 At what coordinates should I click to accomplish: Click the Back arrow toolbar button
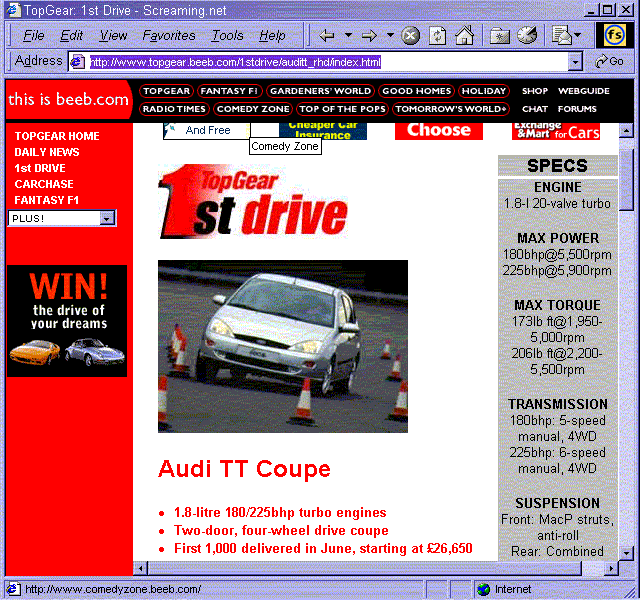327,36
